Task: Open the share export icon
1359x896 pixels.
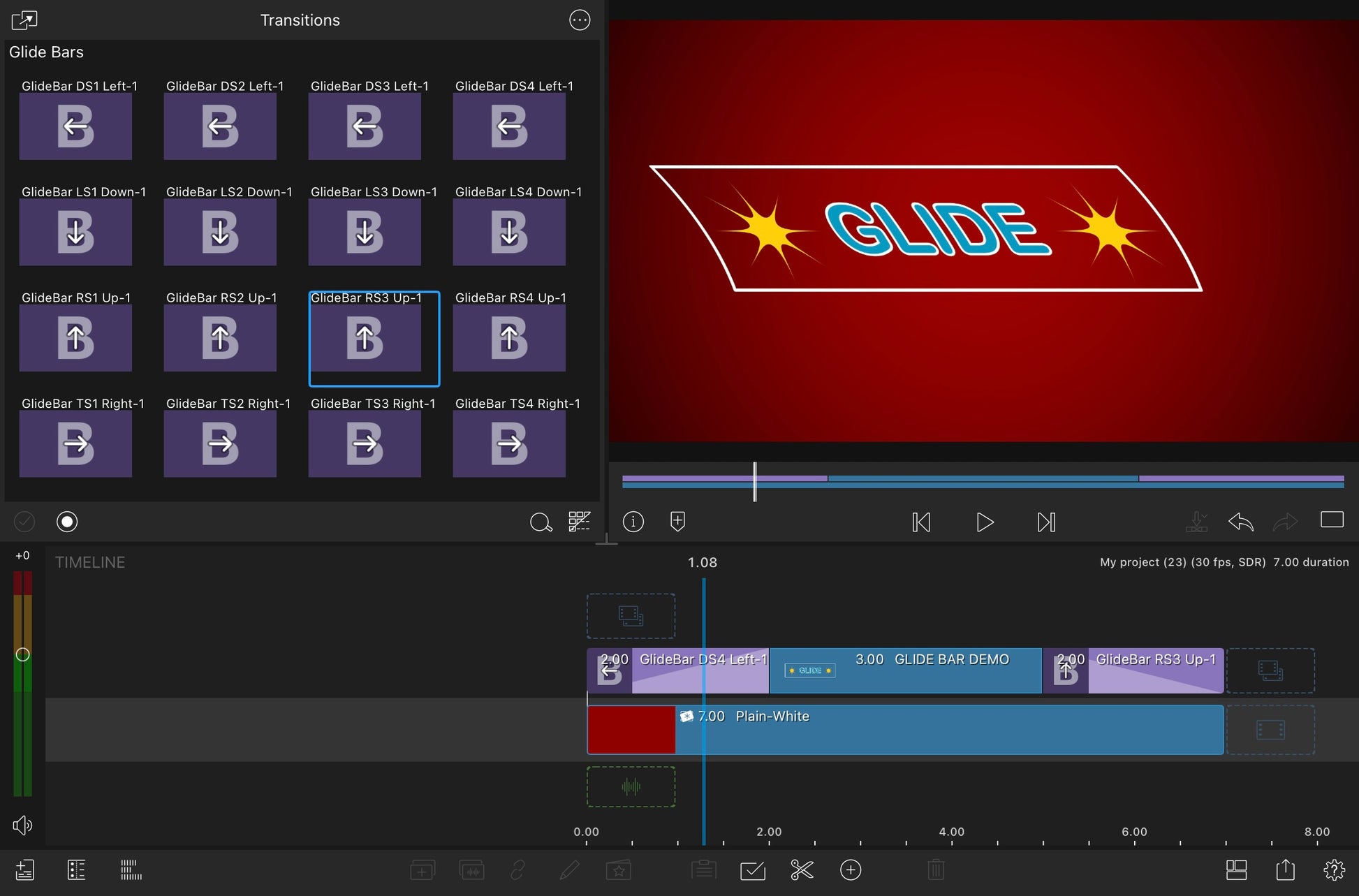Action: pyautogui.click(x=1285, y=870)
